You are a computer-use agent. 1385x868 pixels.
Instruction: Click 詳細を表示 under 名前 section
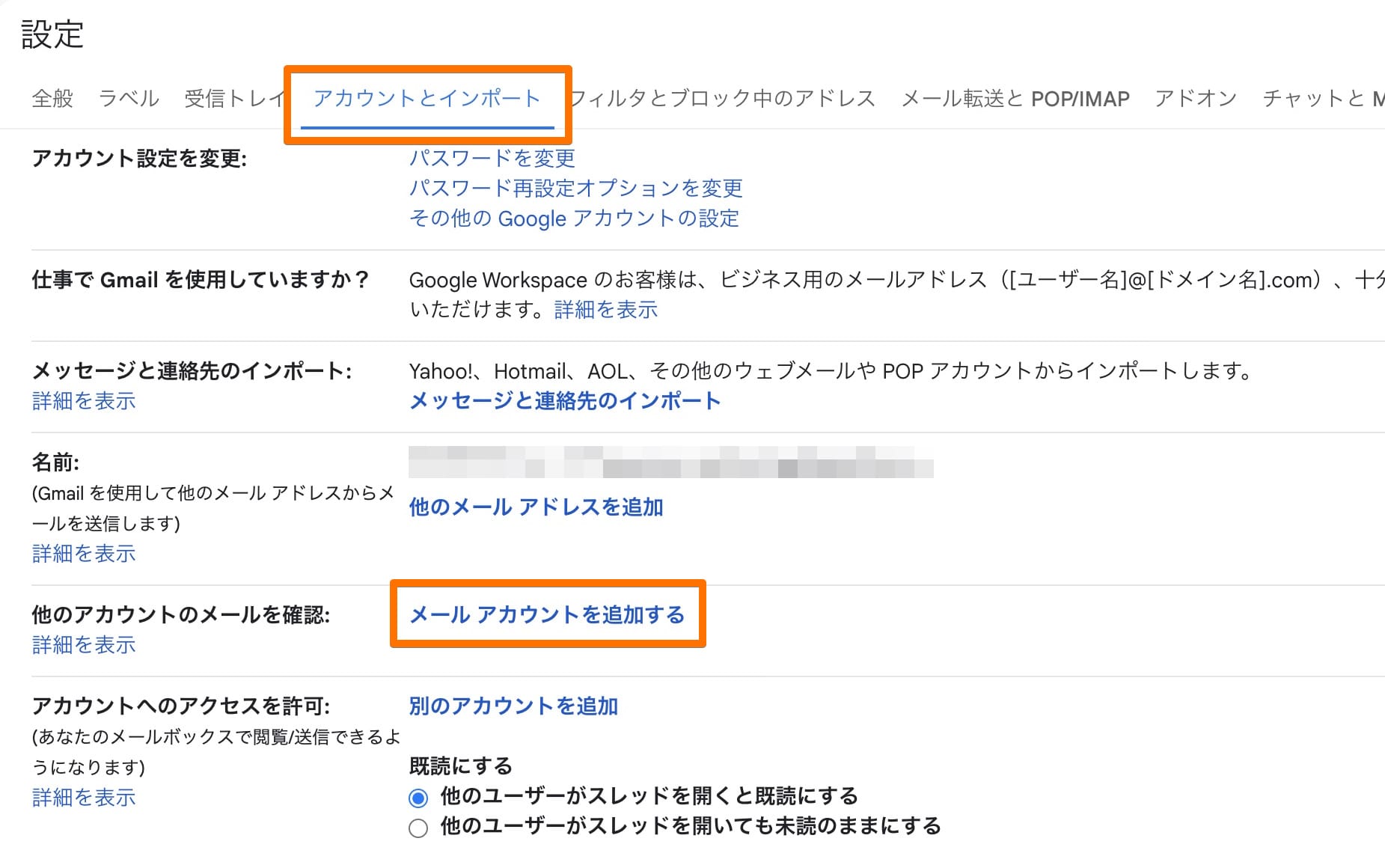[x=83, y=554]
